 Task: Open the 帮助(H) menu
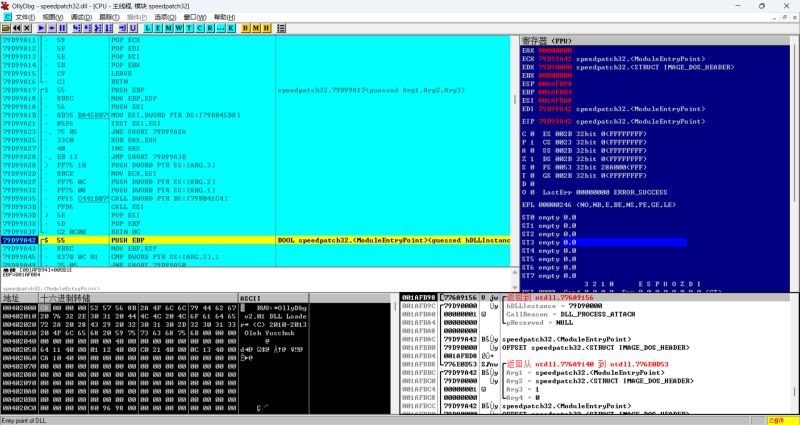[224, 17]
